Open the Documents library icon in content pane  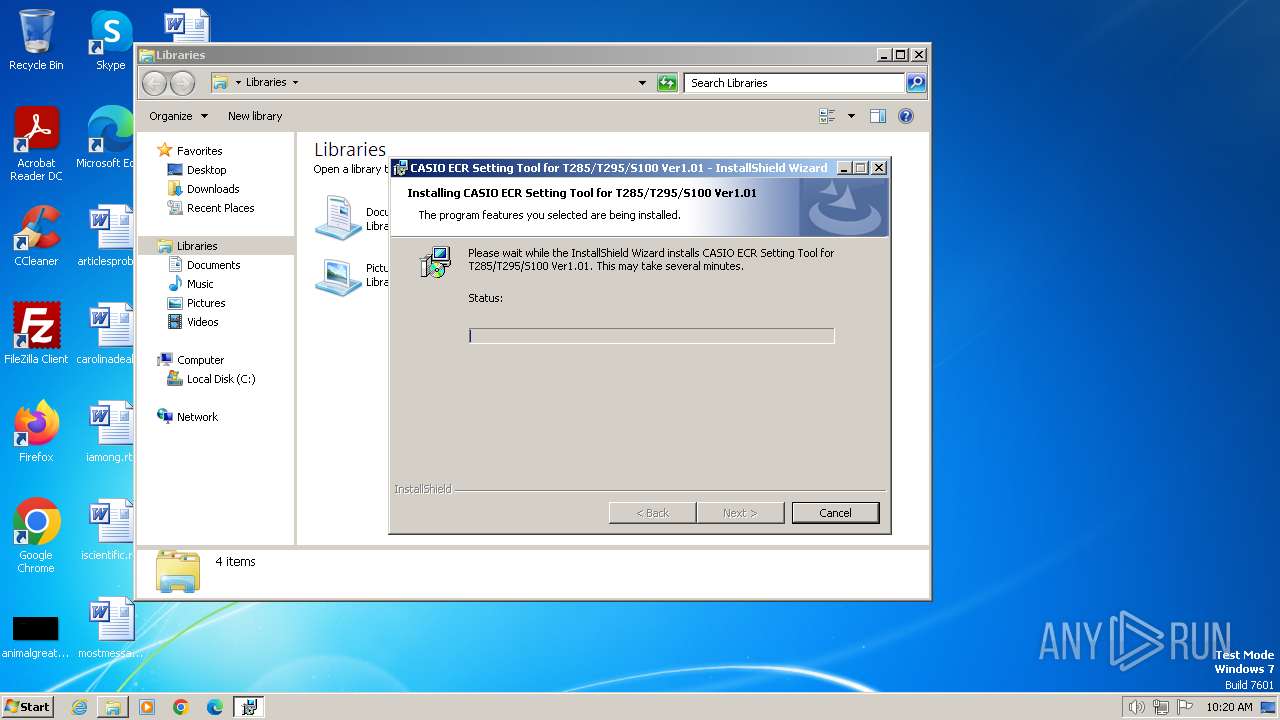(338, 218)
